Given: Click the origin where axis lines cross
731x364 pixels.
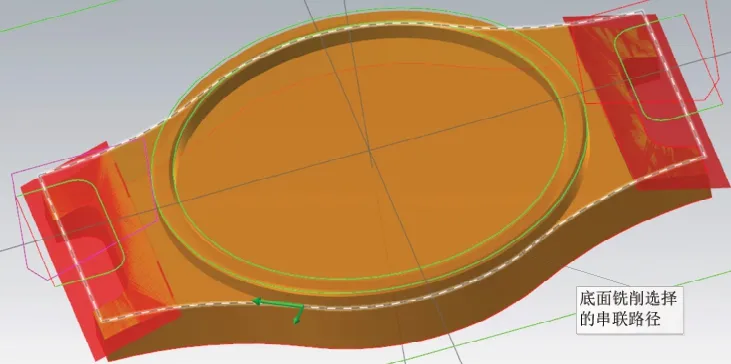Looking at the screenshot, I should coord(371,151).
